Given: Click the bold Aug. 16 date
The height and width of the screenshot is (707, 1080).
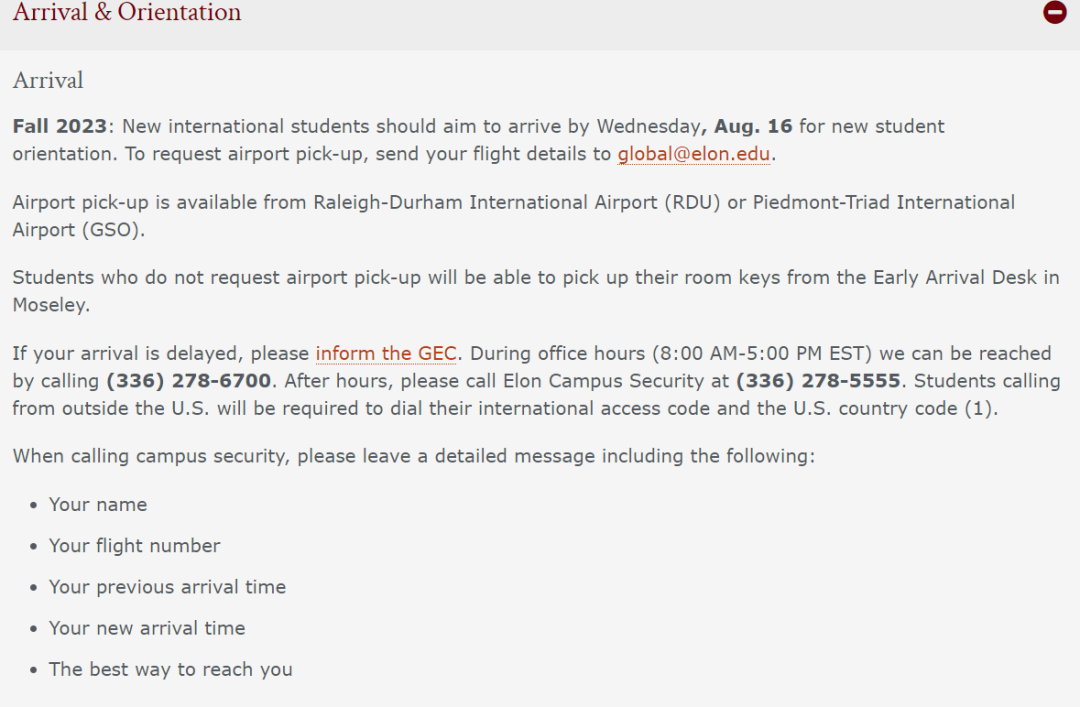Looking at the screenshot, I should click(x=753, y=126).
